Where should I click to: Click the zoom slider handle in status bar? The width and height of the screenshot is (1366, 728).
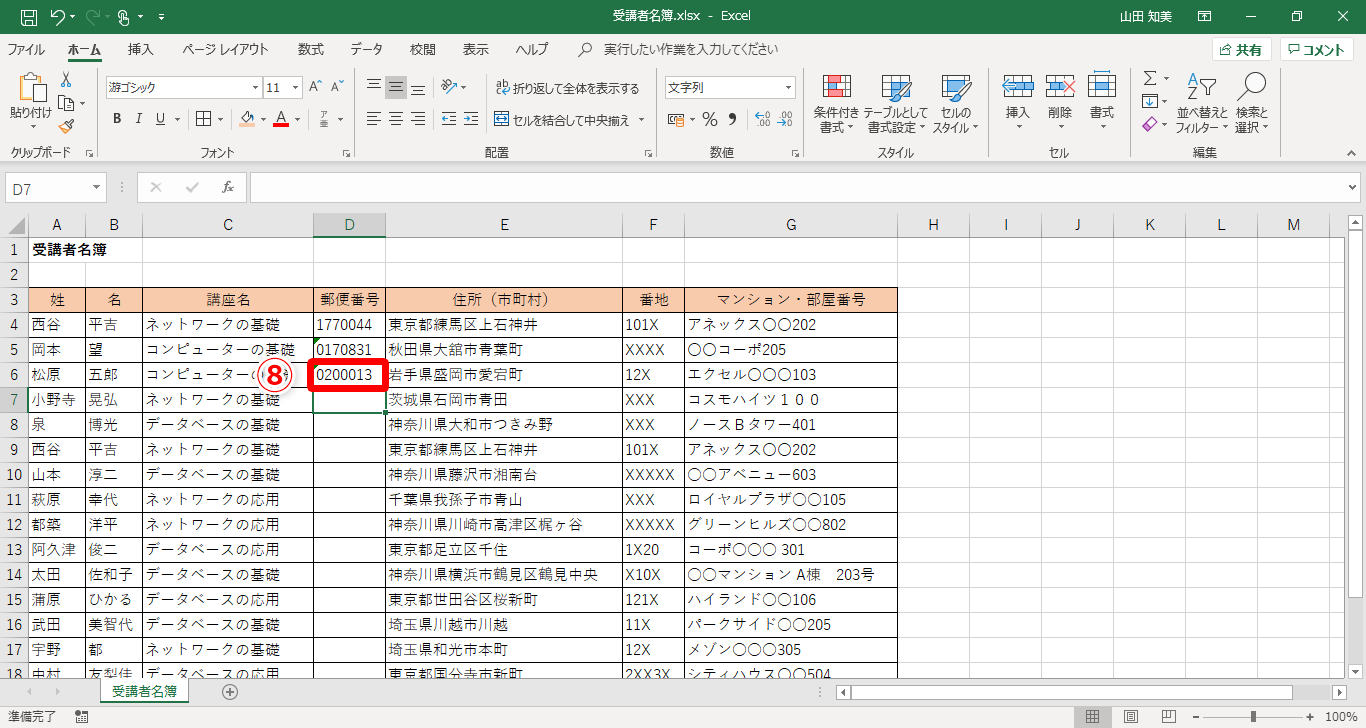click(1253, 716)
